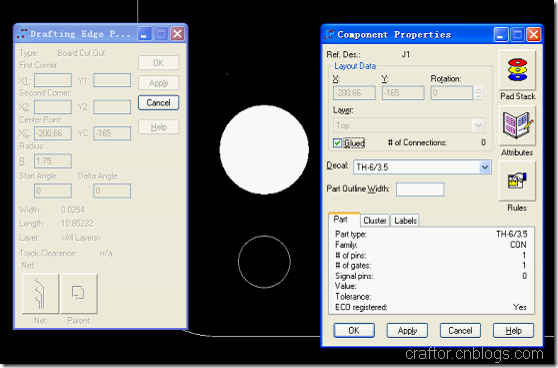Click the Radius R field
Image resolution: width=558 pixels, height=368 pixels.
[53, 161]
